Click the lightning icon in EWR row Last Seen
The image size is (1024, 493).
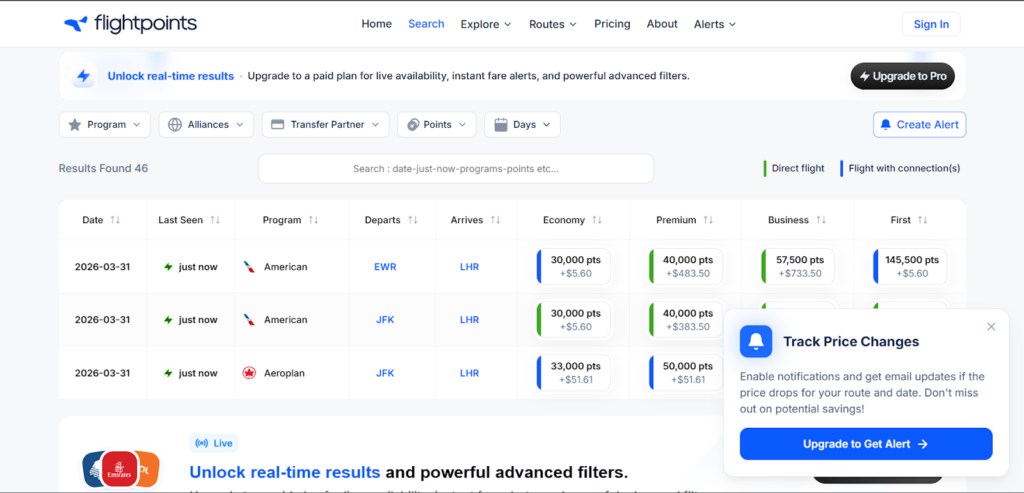(168, 267)
